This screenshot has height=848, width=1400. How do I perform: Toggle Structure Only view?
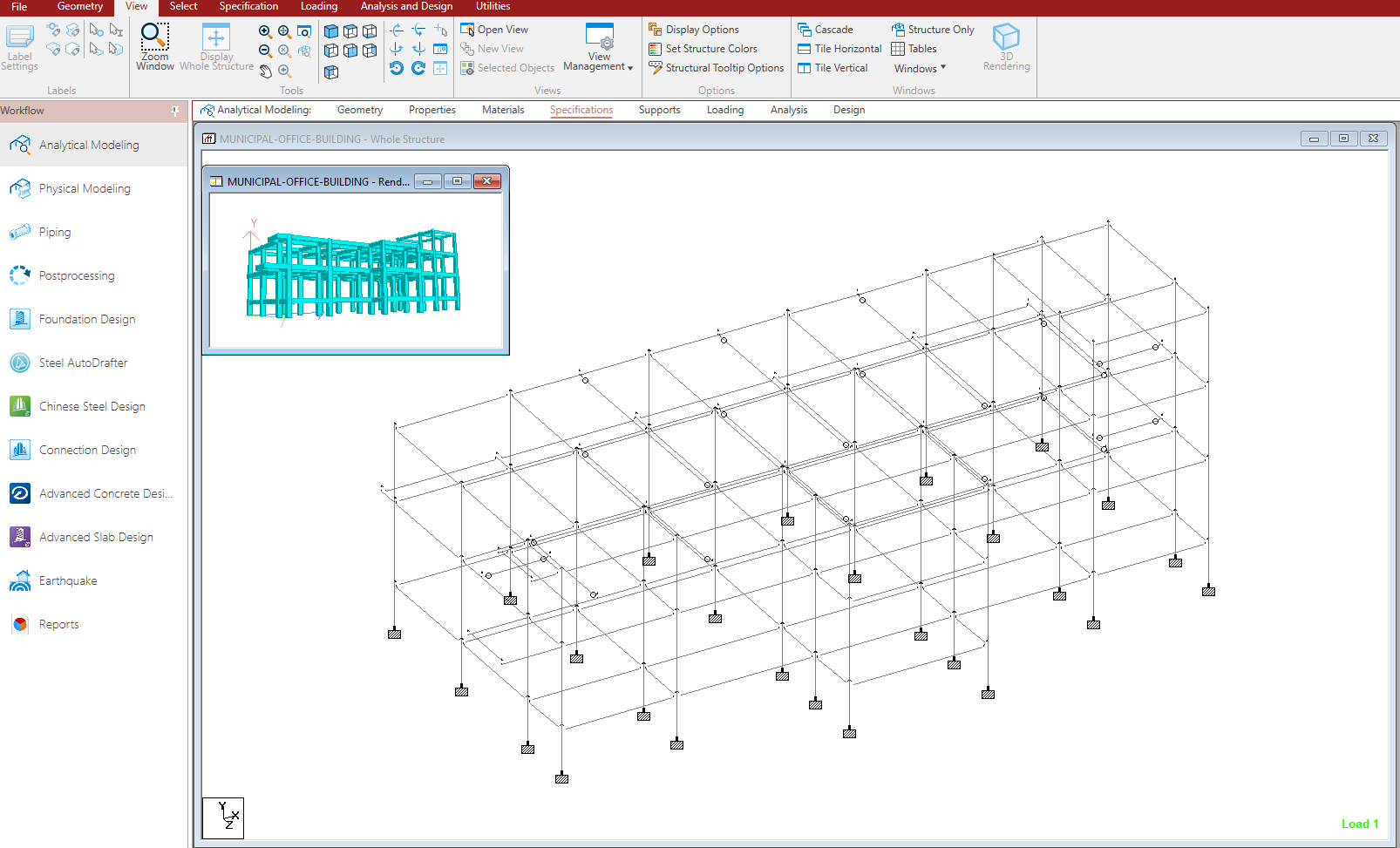pyautogui.click(x=932, y=30)
